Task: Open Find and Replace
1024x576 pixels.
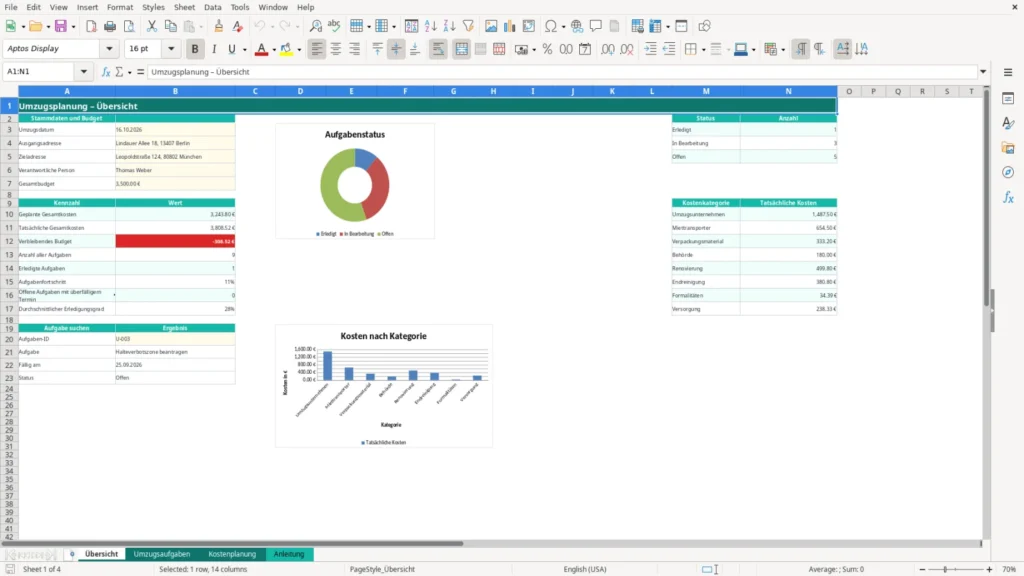Action: (315, 26)
